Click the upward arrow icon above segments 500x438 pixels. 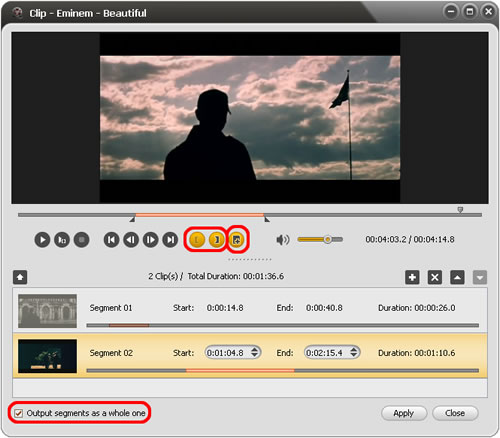coord(20,277)
